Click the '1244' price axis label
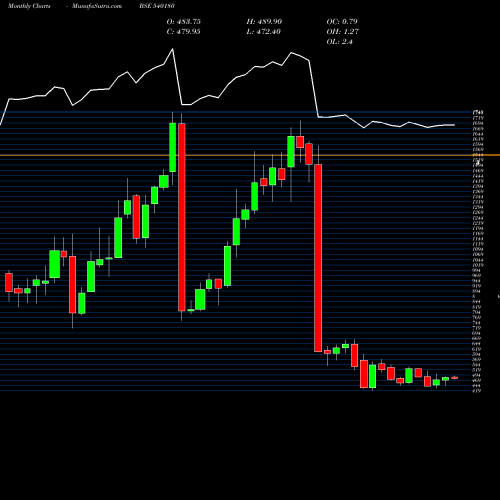 click(478, 218)
